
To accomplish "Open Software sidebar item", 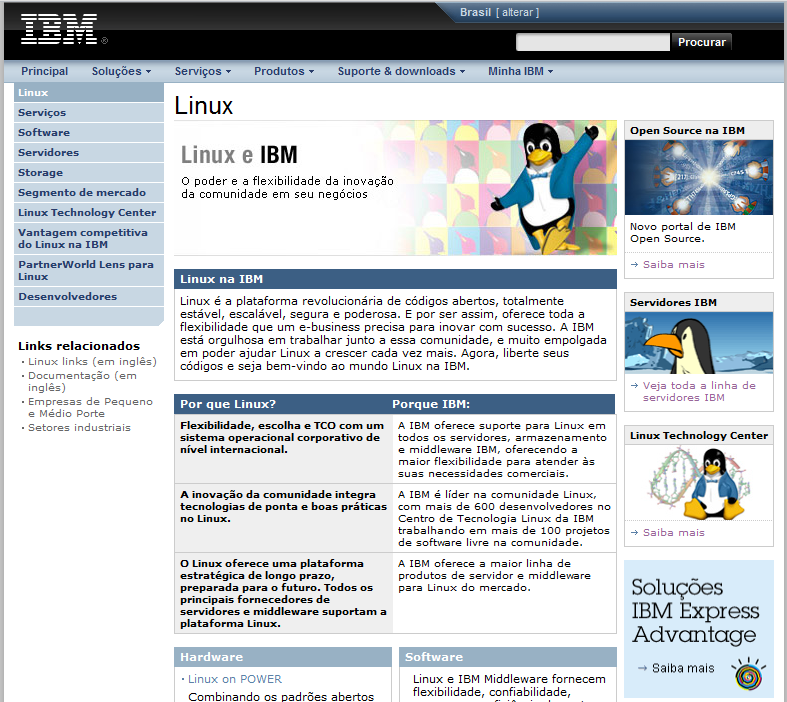I will [x=89, y=132].
